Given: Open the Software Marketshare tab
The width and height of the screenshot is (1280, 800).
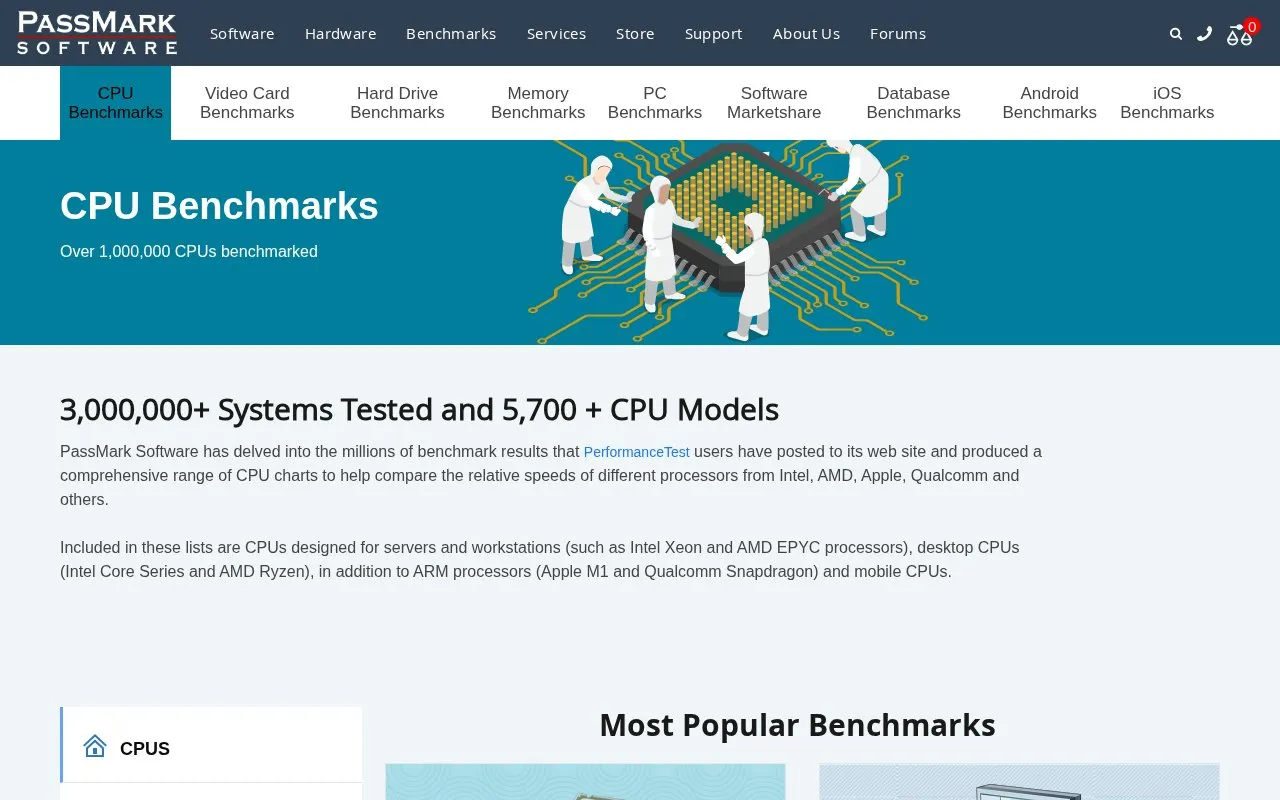Looking at the screenshot, I should 774,103.
